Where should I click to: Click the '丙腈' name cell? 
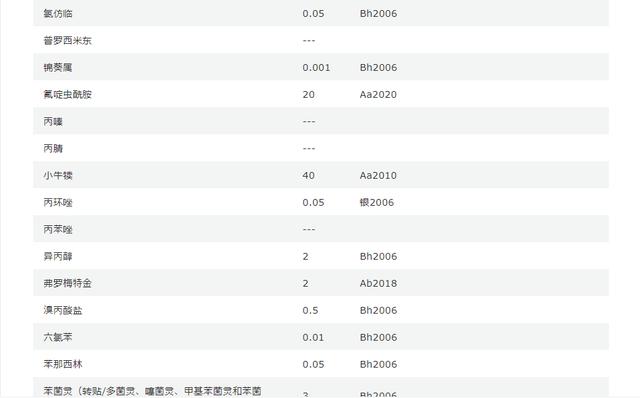pyautogui.click(x=53, y=148)
